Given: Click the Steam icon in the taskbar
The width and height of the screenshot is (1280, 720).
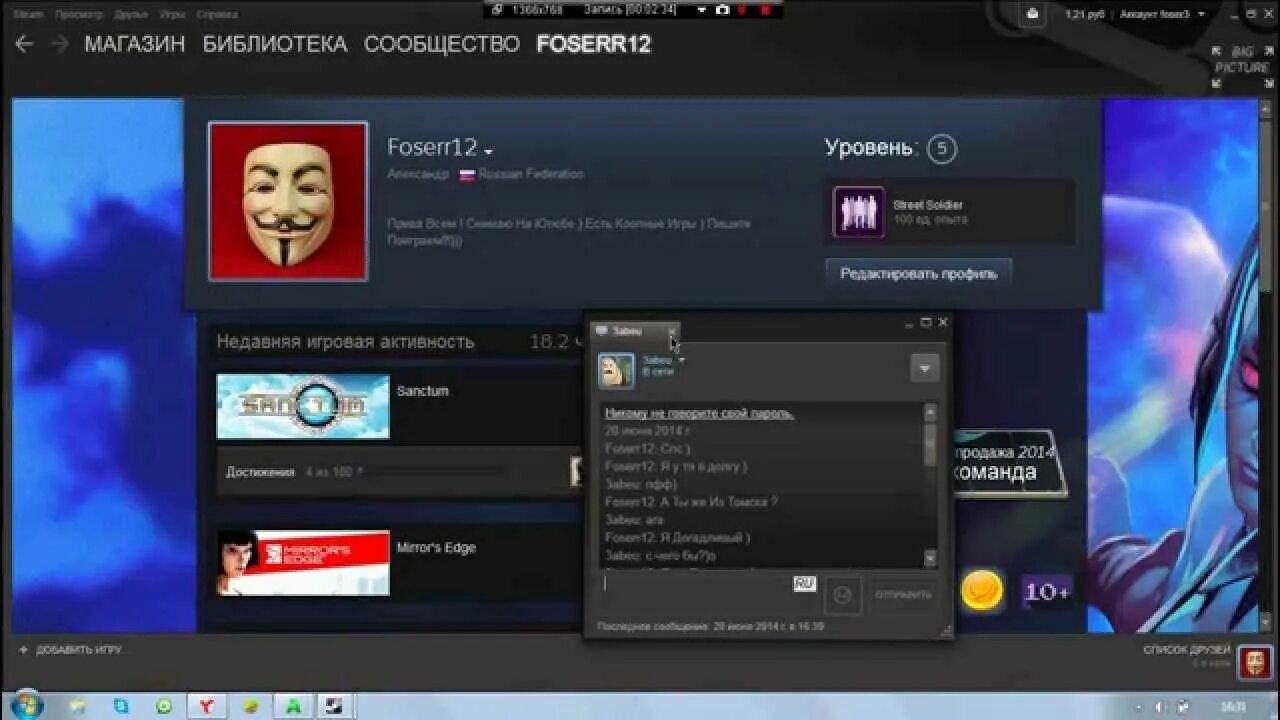Looking at the screenshot, I should 332,706.
